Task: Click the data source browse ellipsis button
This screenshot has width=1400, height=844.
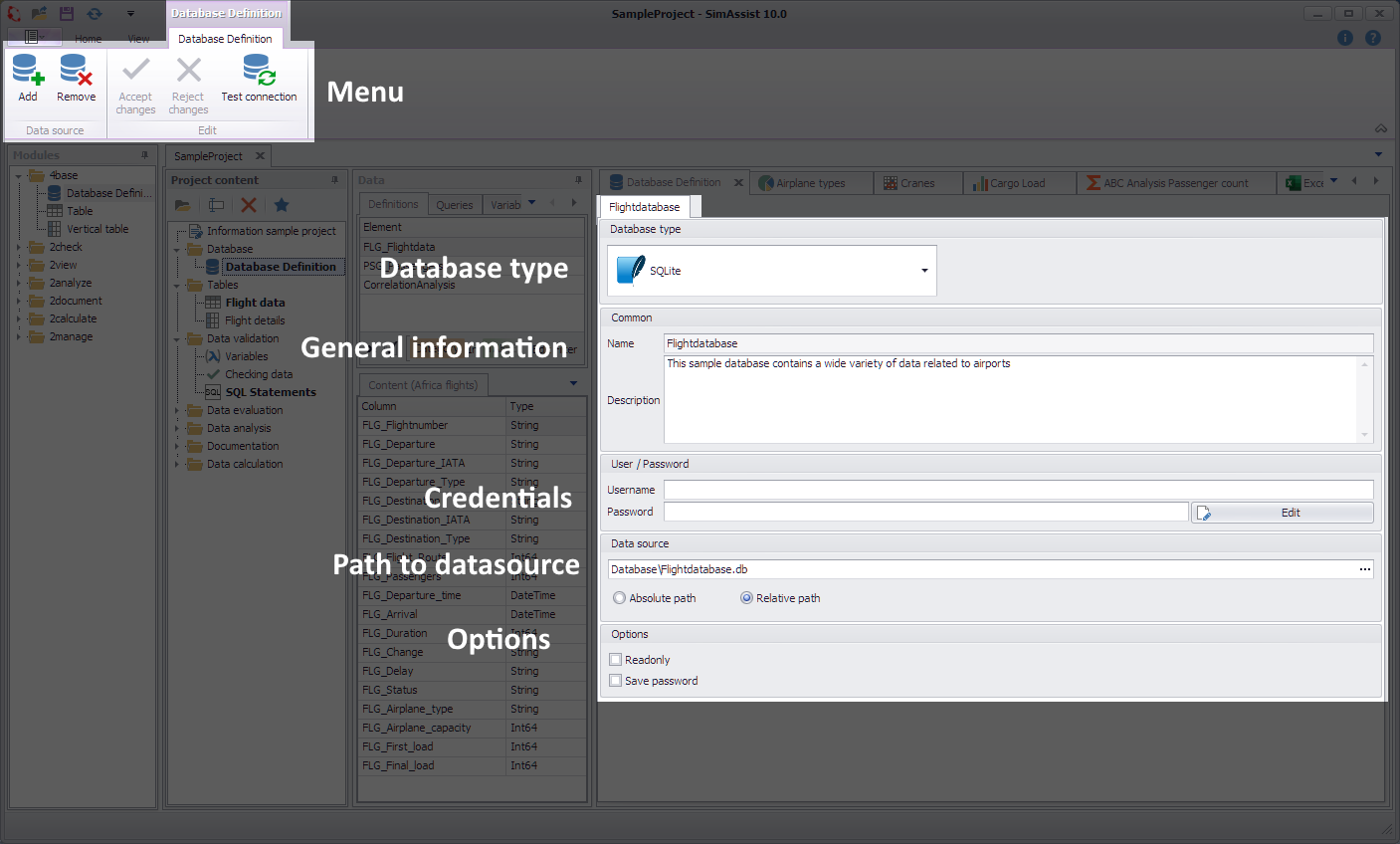Action: (1364, 569)
